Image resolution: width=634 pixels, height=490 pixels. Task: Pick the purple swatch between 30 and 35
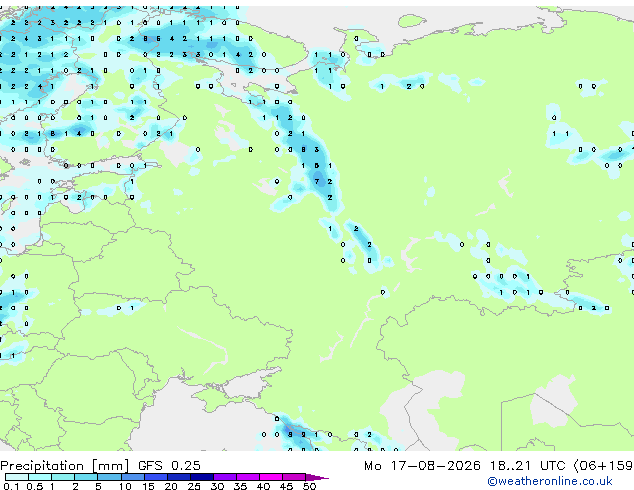[225, 477]
